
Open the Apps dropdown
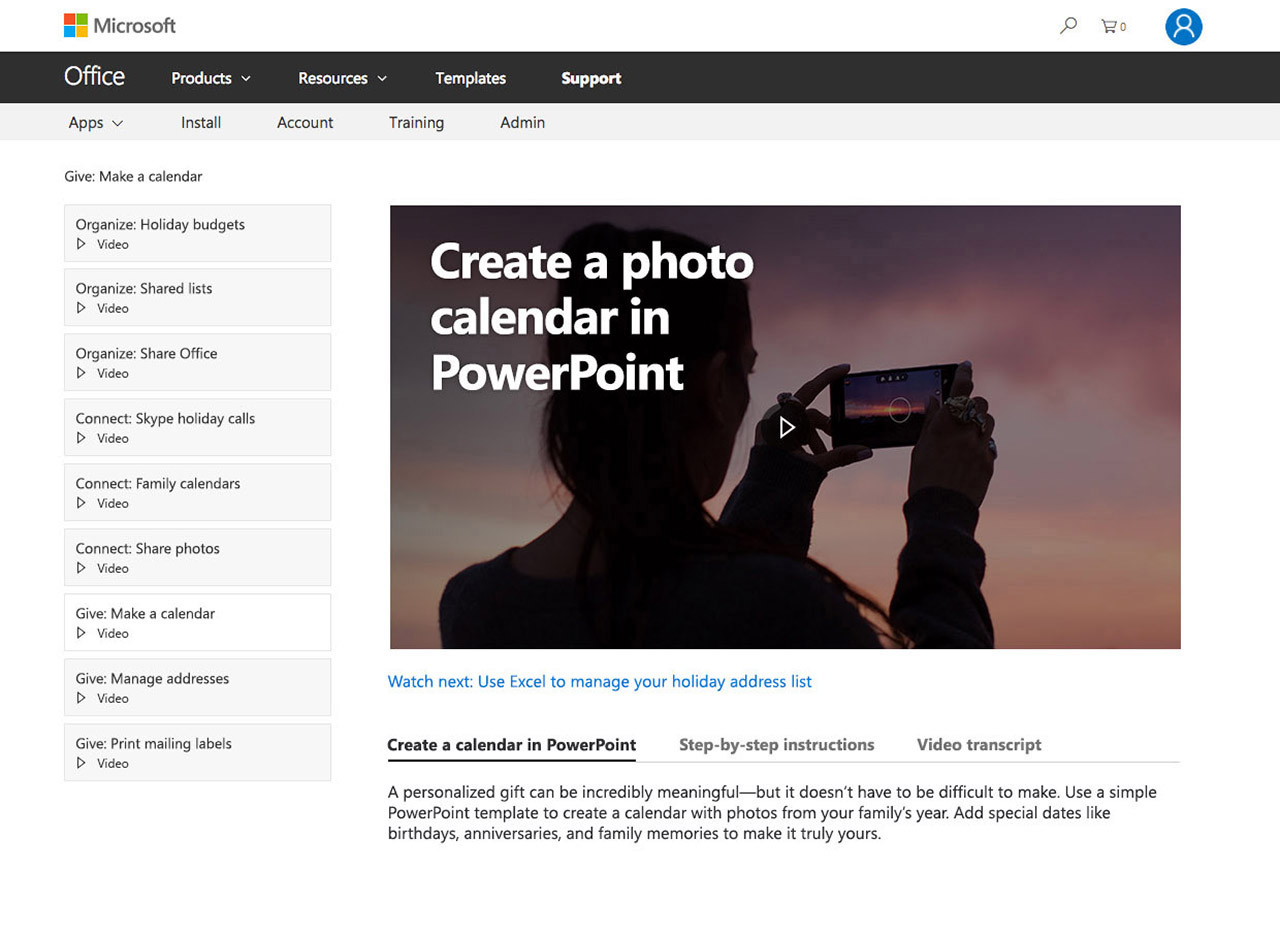click(96, 123)
